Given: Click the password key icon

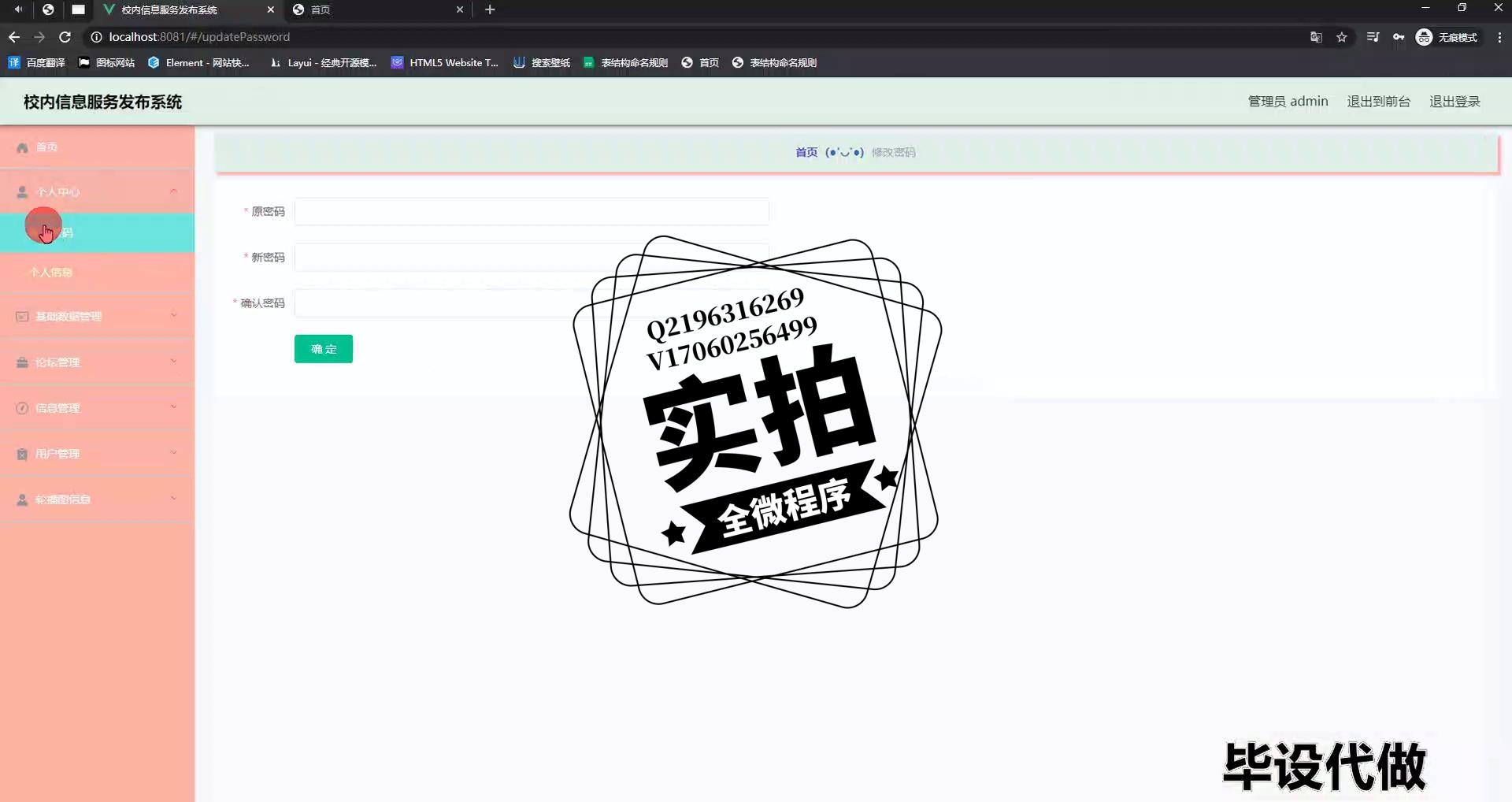Looking at the screenshot, I should pos(1399,37).
